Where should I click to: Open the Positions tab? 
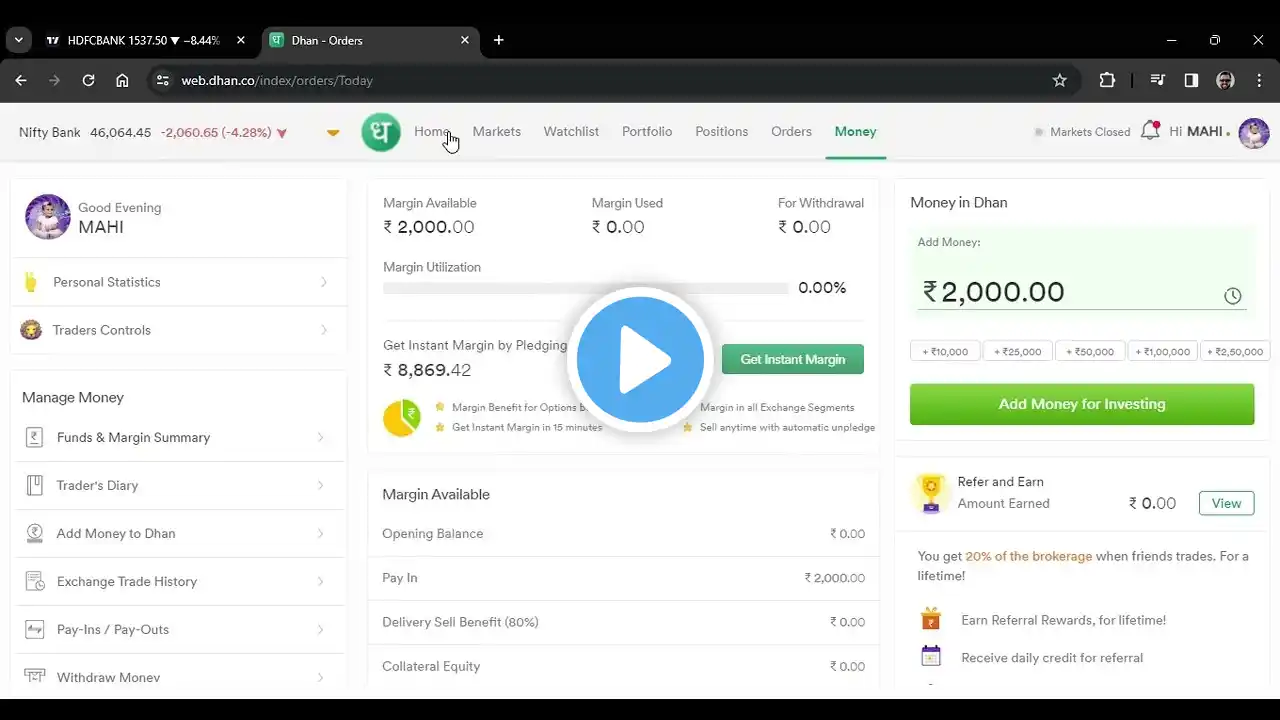point(722,131)
